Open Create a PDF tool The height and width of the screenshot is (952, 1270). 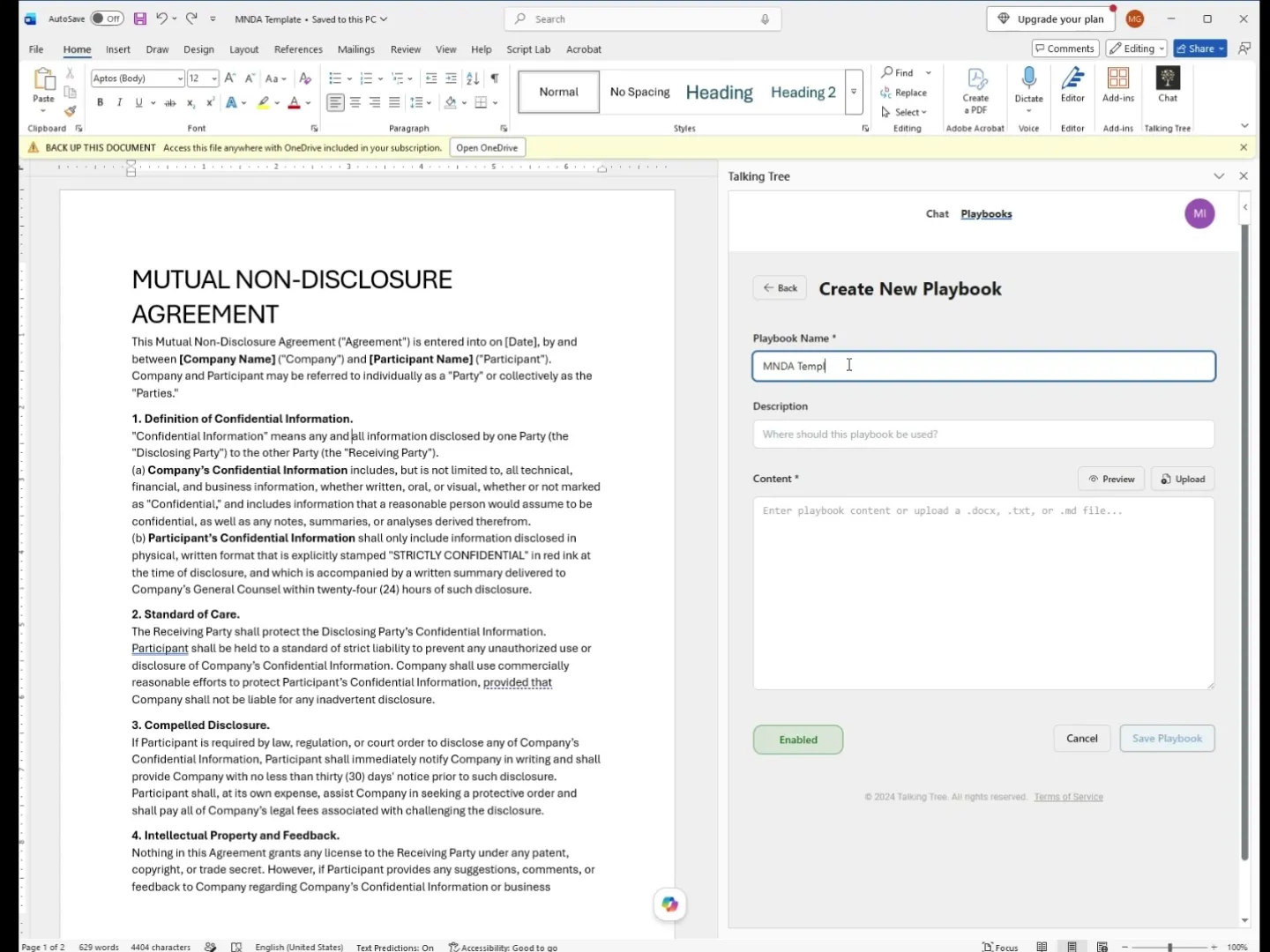[x=975, y=91]
